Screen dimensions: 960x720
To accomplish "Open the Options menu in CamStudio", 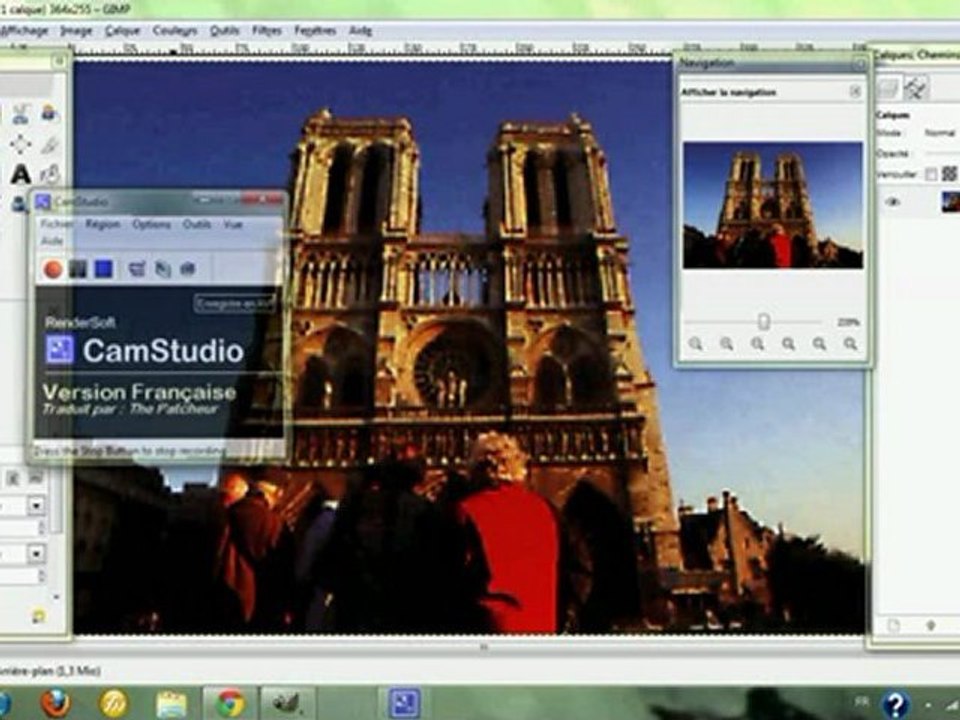I will click(x=151, y=224).
